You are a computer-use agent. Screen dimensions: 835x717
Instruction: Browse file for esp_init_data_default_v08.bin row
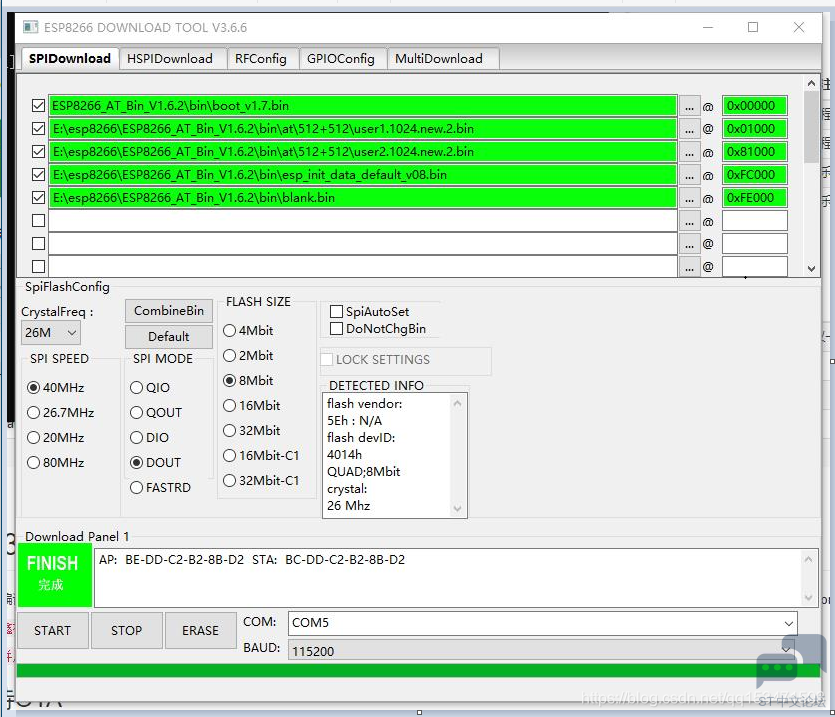689,175
